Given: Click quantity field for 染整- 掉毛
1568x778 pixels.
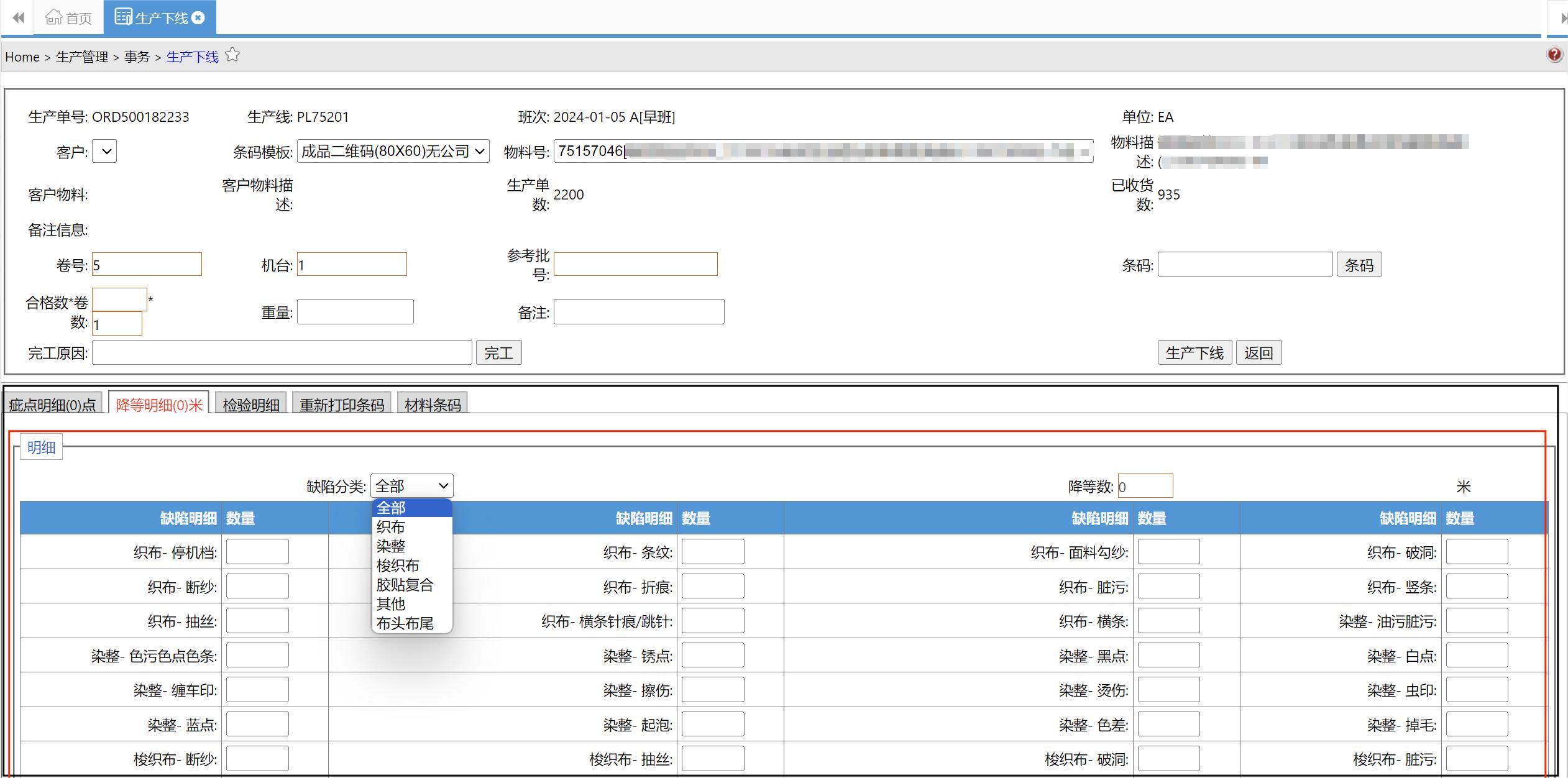Looking at the screenshot, I should (x=1477, y=724).
